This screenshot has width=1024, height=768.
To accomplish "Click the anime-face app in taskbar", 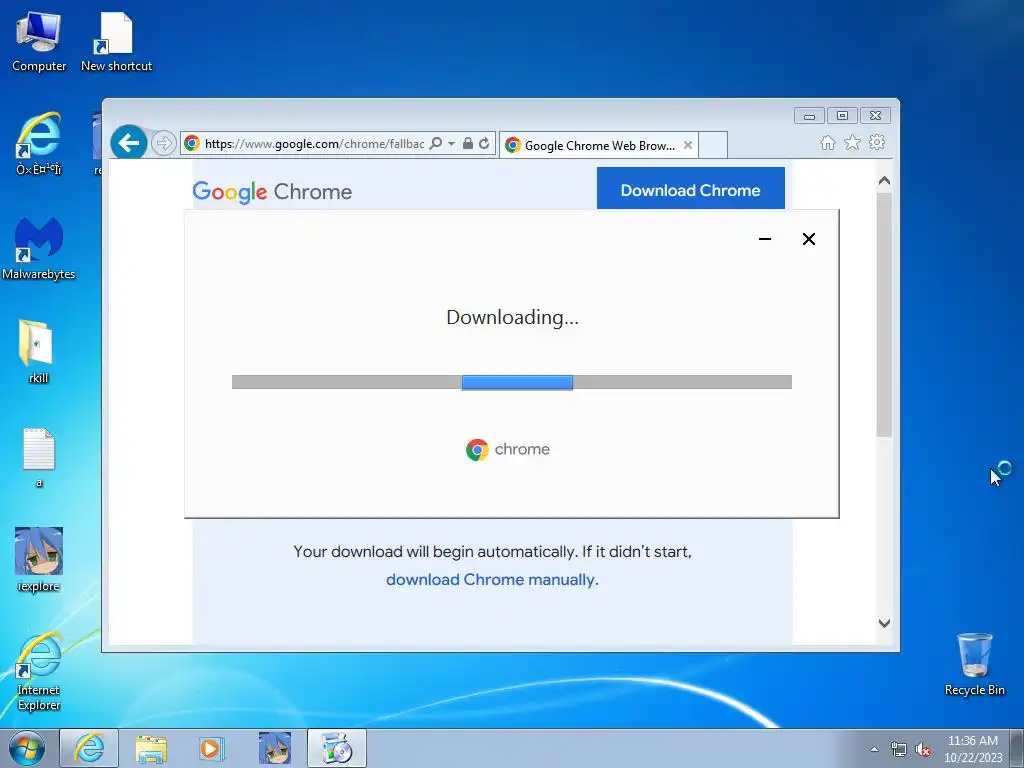I will pos(274,748).
